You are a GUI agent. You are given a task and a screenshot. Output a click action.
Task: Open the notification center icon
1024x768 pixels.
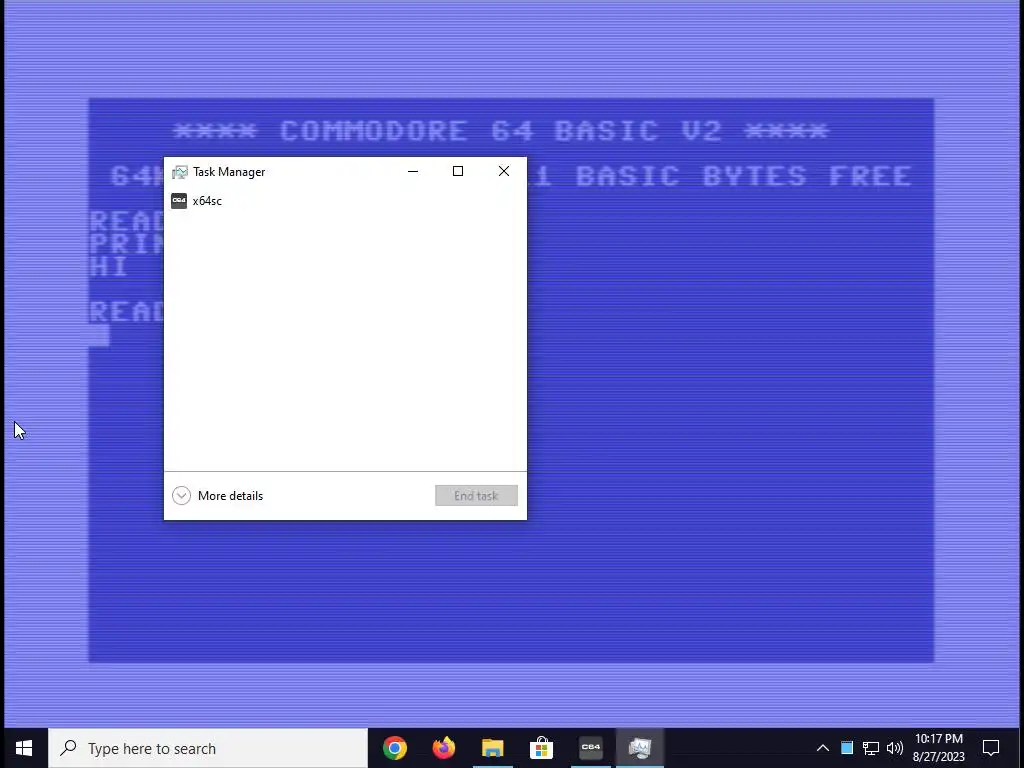coord(991,748)
